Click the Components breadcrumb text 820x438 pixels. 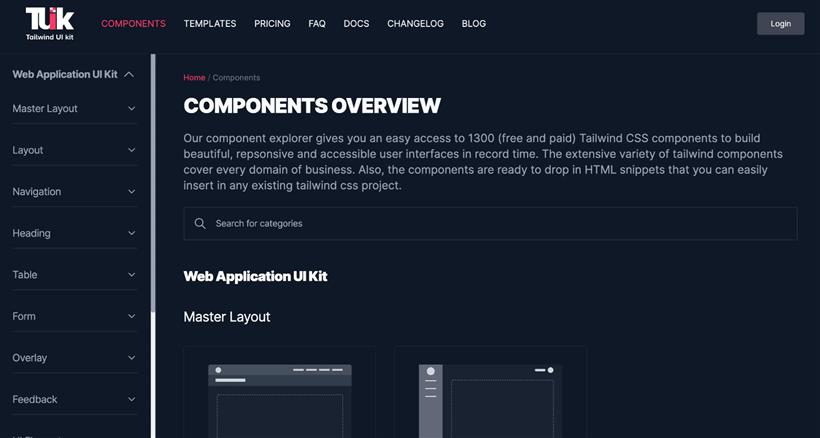[x=236, y=77]
